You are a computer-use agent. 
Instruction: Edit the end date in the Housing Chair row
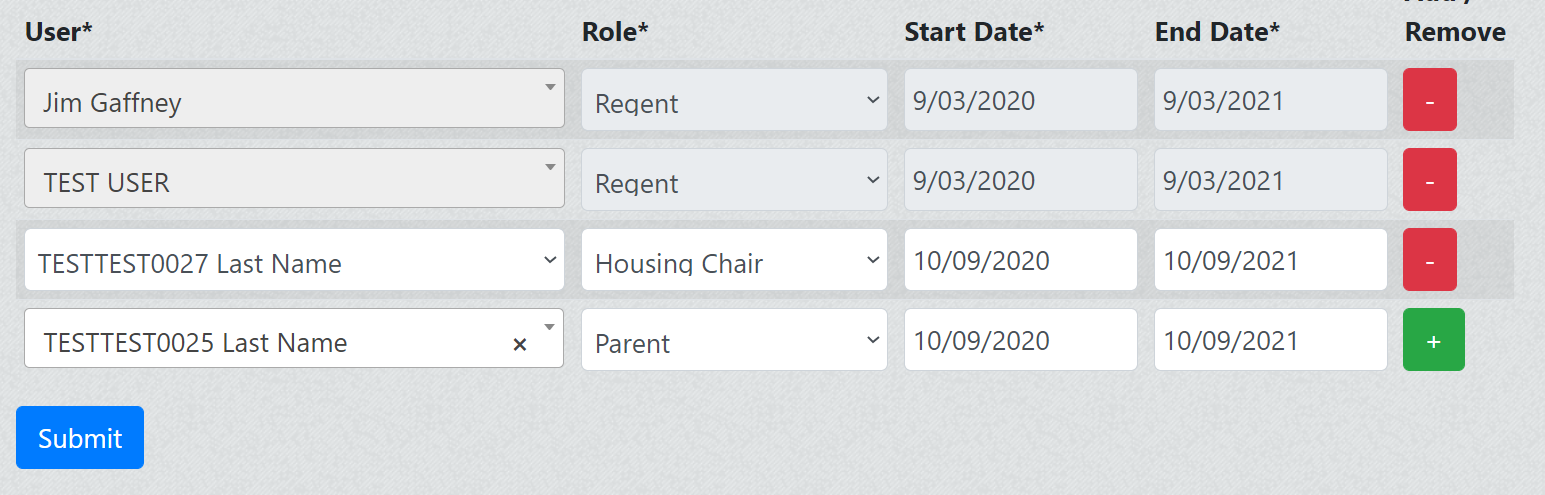[x=1270, y=260]
